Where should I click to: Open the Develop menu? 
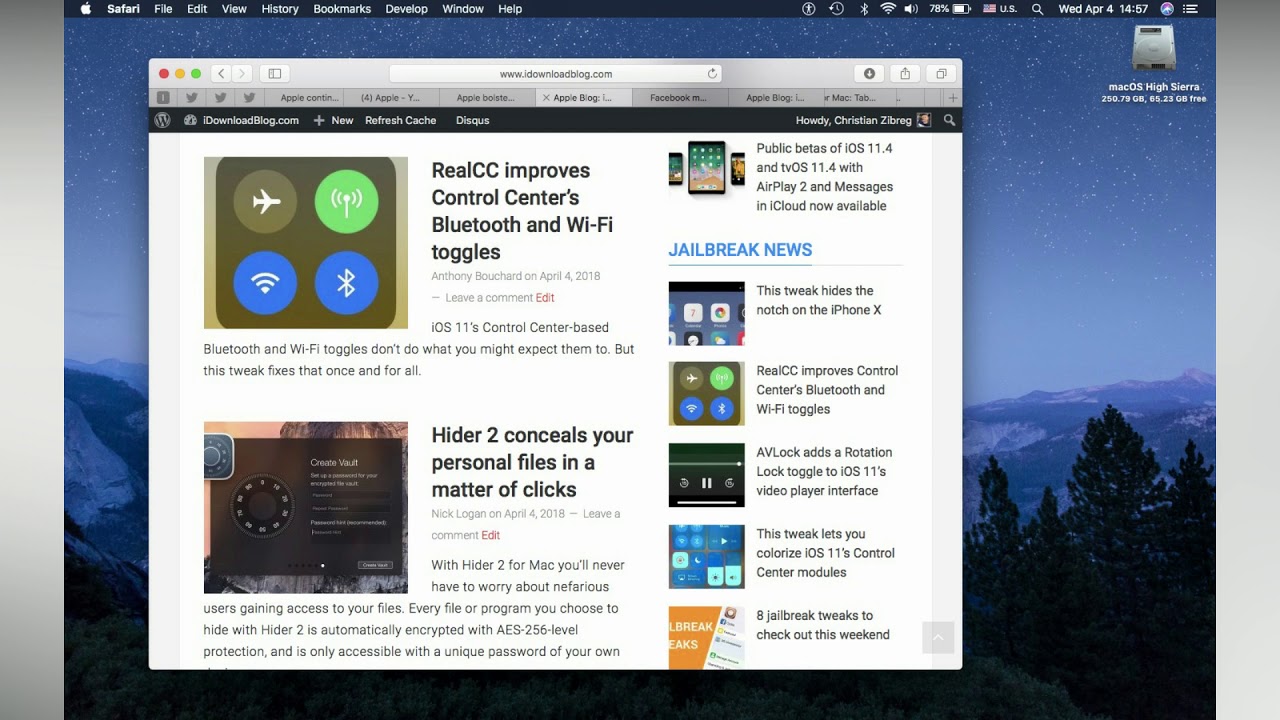[406, 9]
